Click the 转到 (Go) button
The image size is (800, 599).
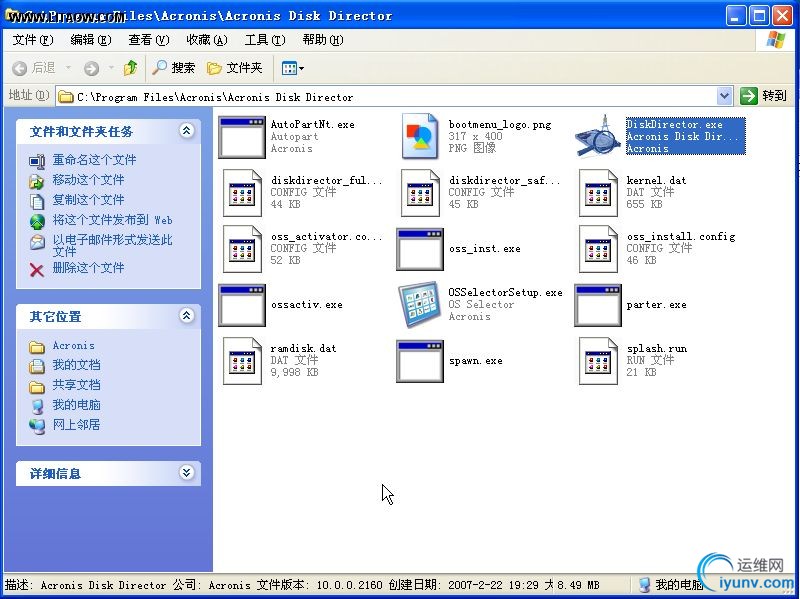(x=764, y=96)
